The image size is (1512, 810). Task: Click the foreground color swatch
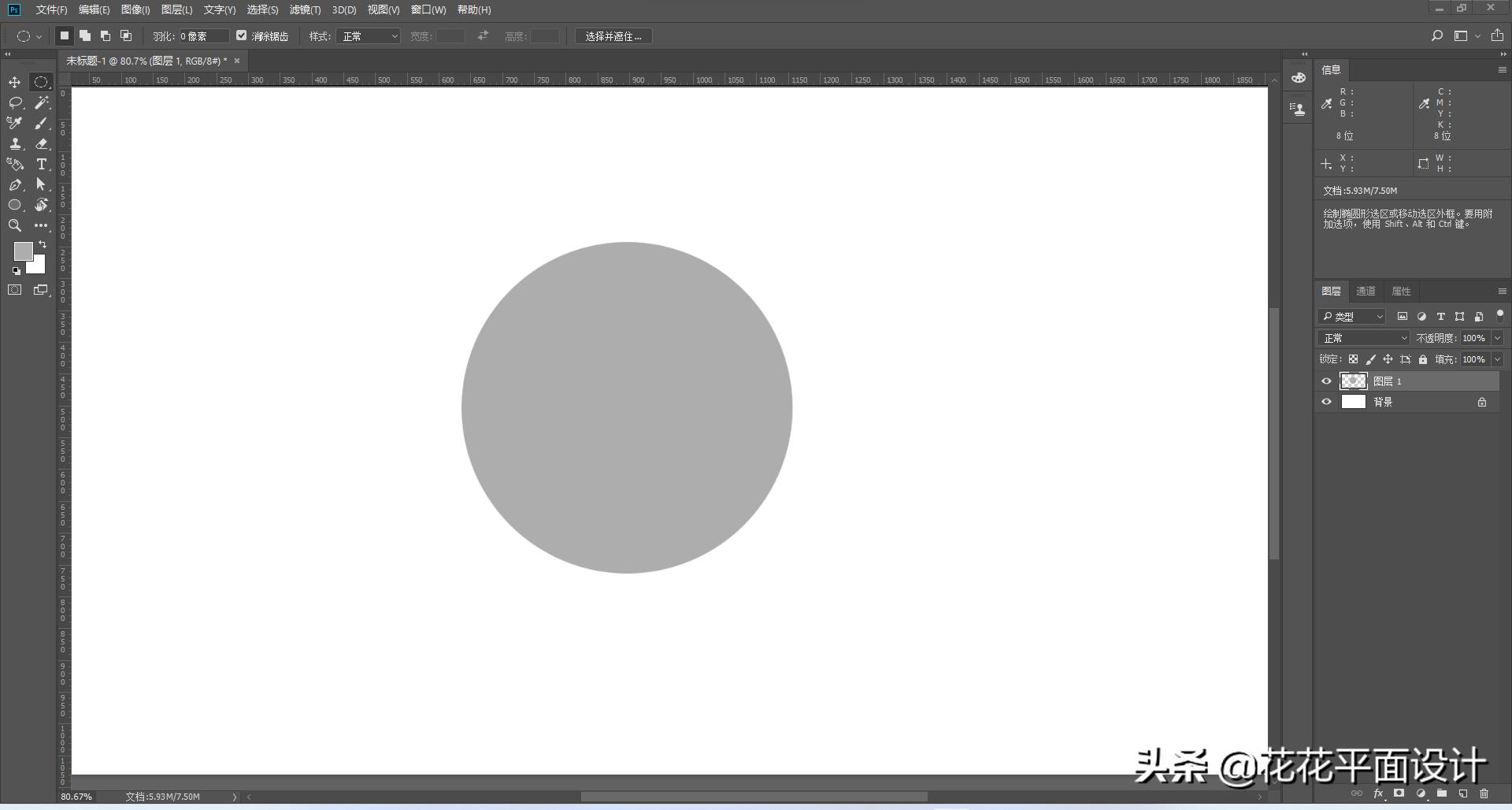23,251
